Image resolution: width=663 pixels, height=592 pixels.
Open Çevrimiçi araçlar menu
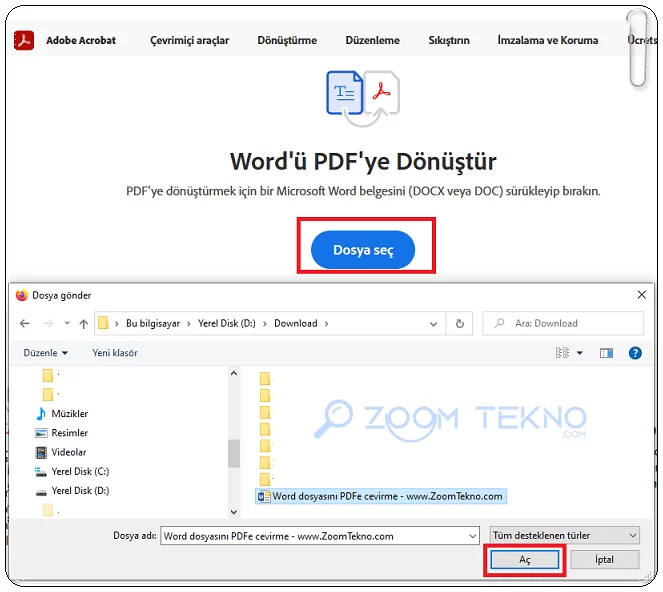tap(189, 40)
